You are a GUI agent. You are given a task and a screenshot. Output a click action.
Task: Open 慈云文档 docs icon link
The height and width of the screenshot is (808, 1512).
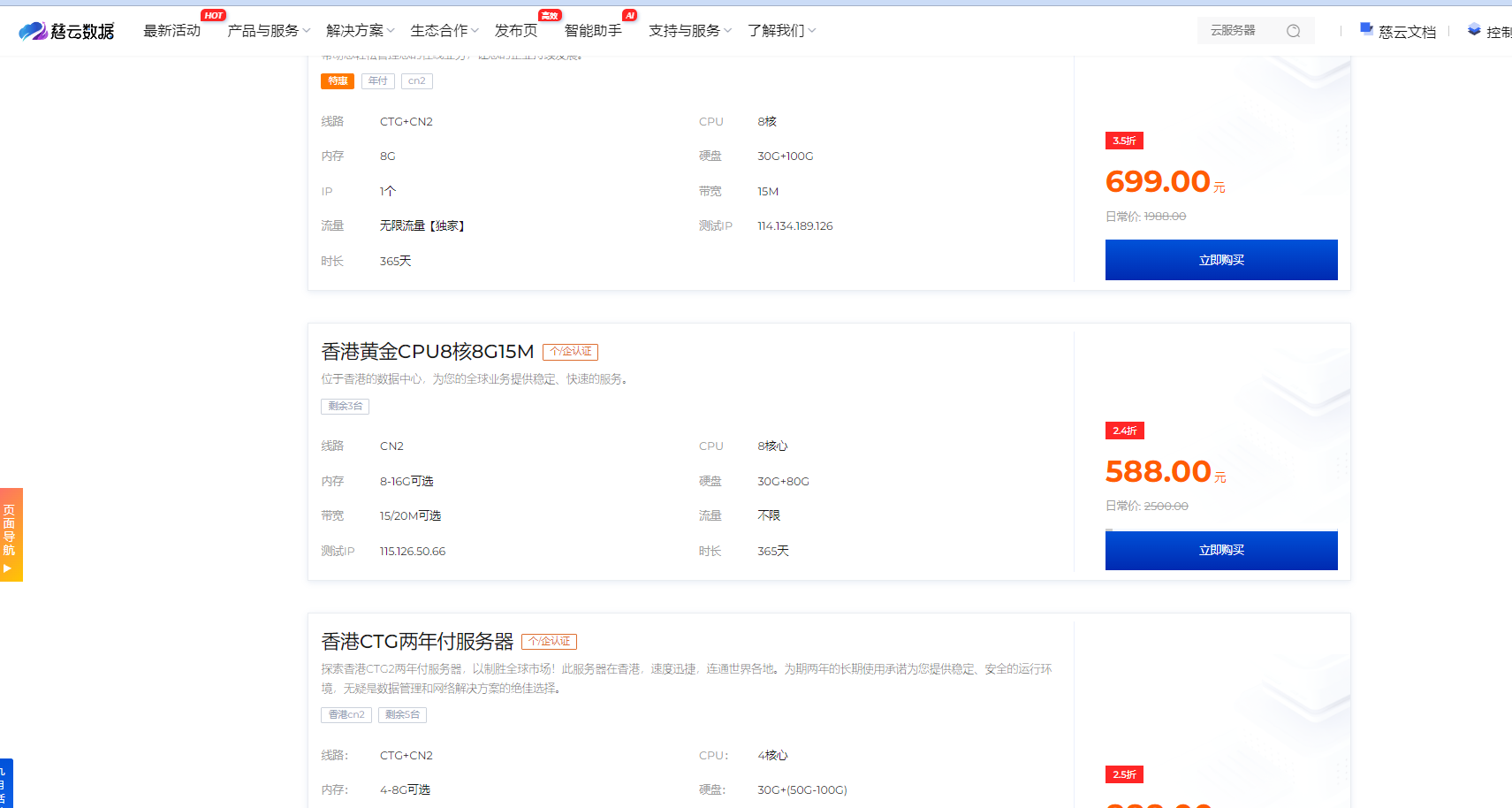coord(1366,29)
